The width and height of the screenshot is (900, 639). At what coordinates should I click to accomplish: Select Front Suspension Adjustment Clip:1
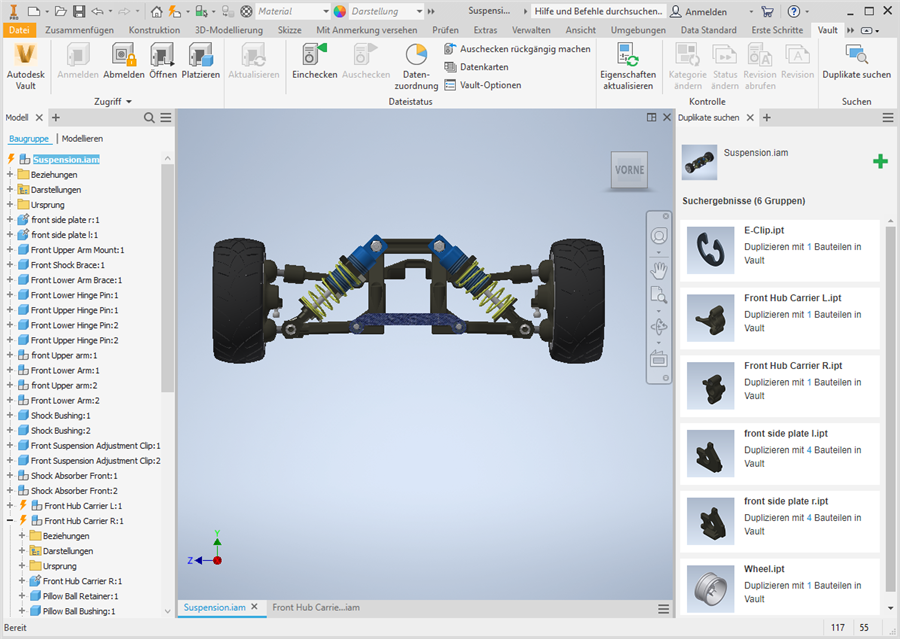[x=95, y=446]
